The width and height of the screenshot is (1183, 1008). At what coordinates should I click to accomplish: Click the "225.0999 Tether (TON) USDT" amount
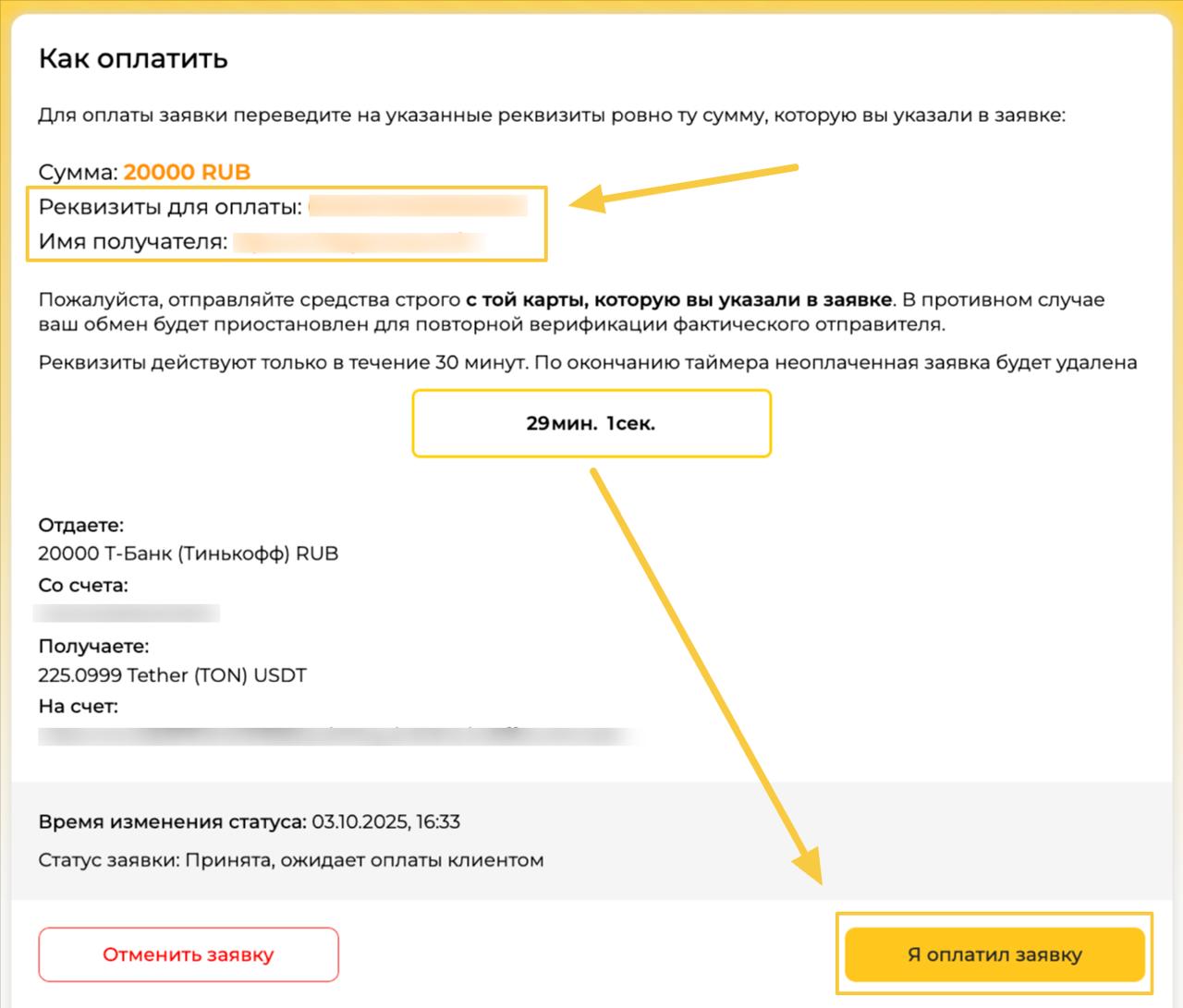[172, 675]
